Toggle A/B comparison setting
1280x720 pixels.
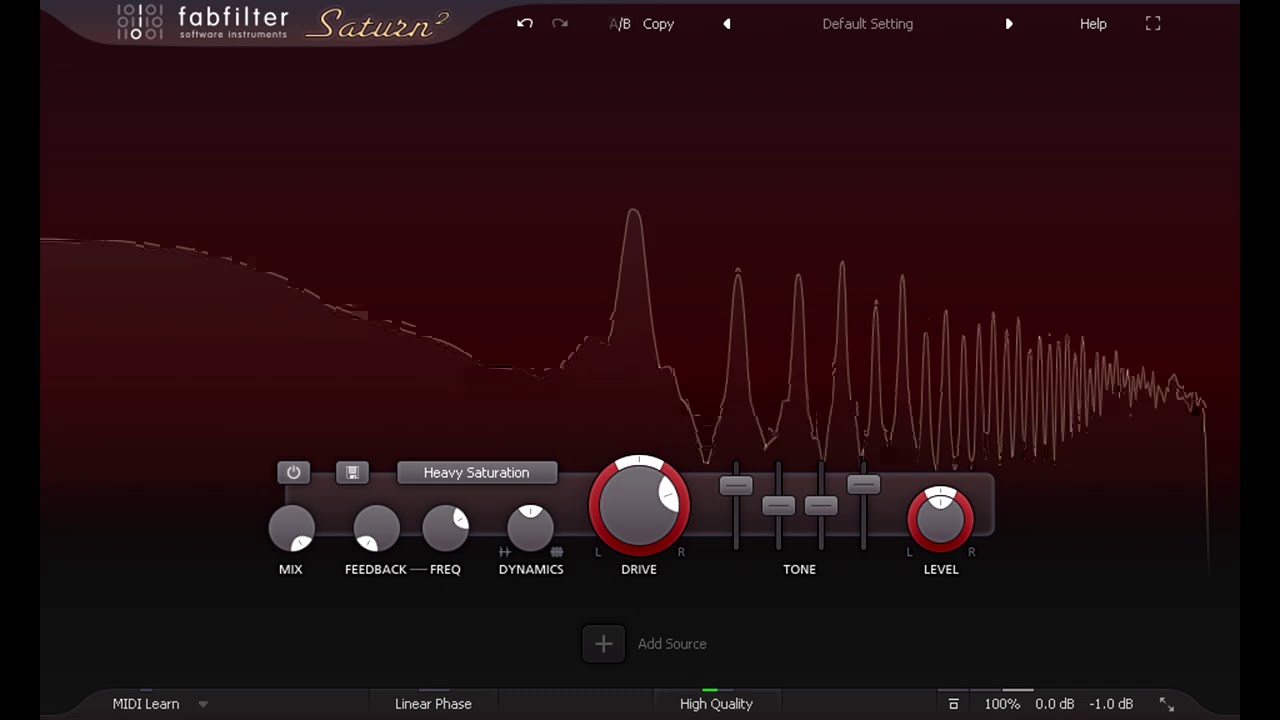coord(619,23)
